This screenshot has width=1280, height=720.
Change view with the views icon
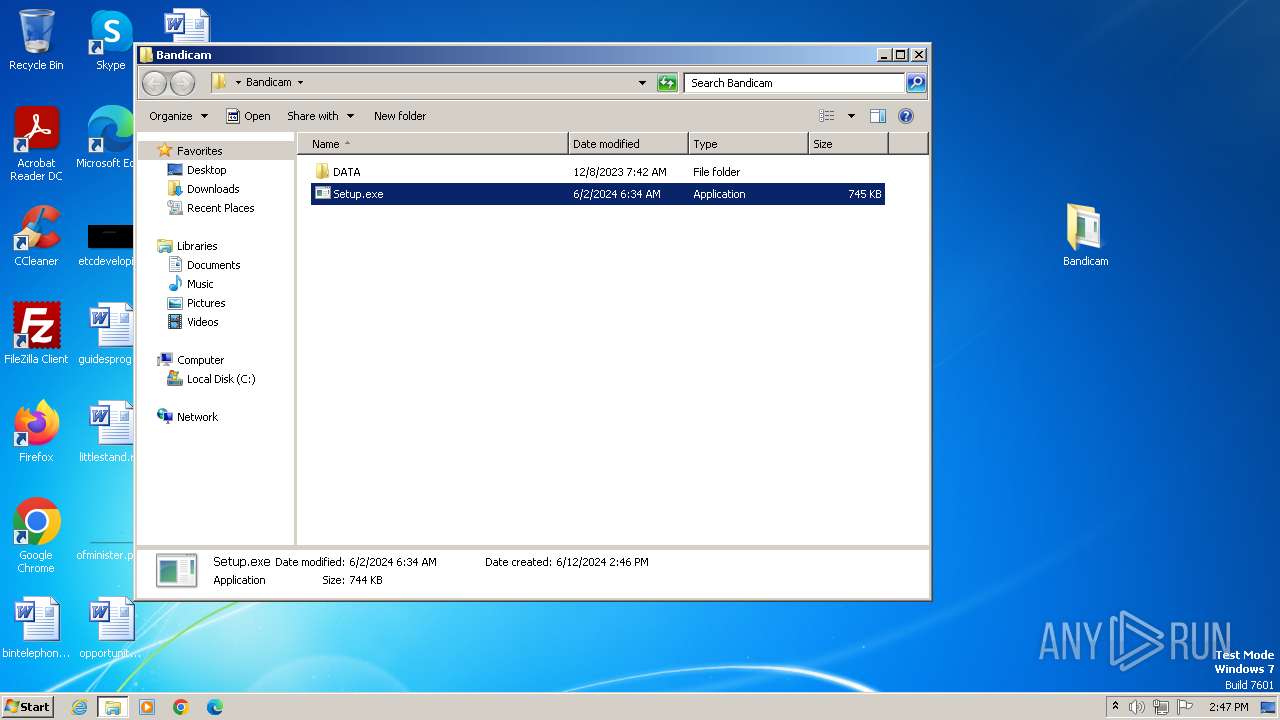[x=826, y=116]
